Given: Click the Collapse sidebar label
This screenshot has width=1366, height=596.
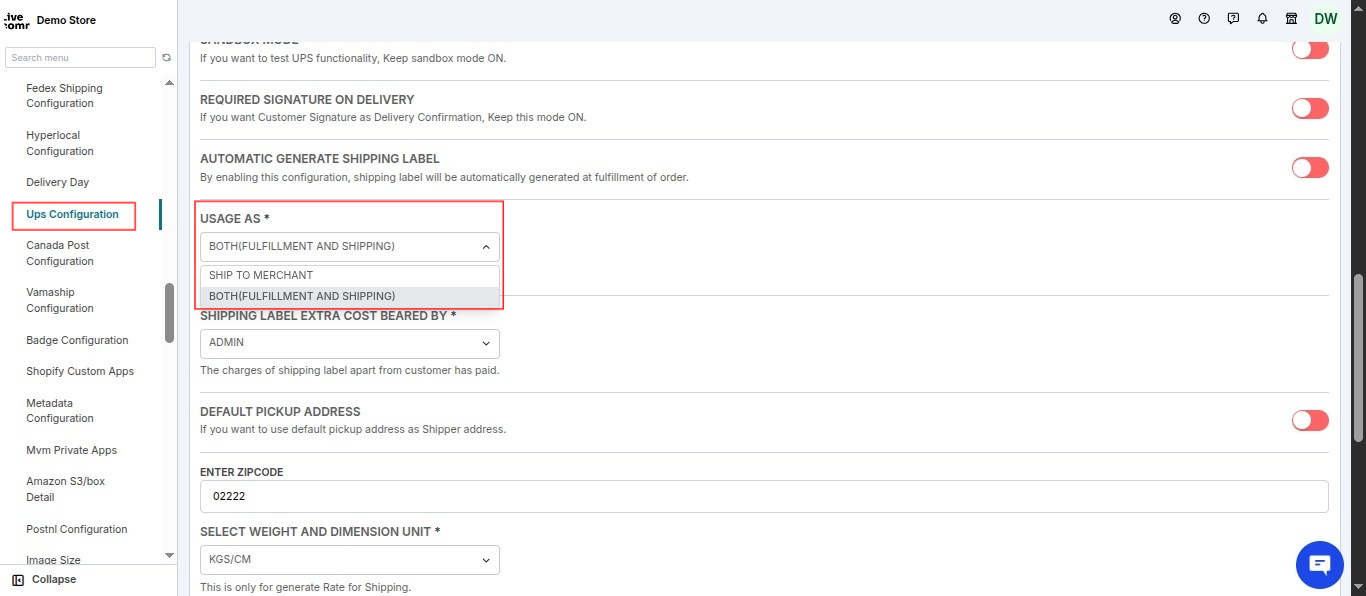Looking at the screenshot, I should click(54, 580).
